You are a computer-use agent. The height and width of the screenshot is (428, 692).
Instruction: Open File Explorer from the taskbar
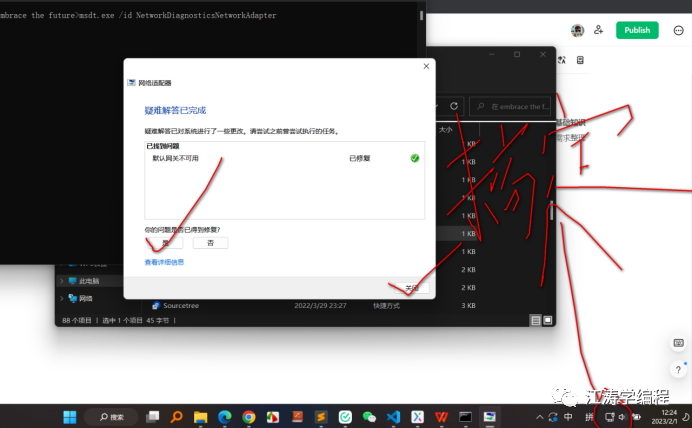[200, 417]
